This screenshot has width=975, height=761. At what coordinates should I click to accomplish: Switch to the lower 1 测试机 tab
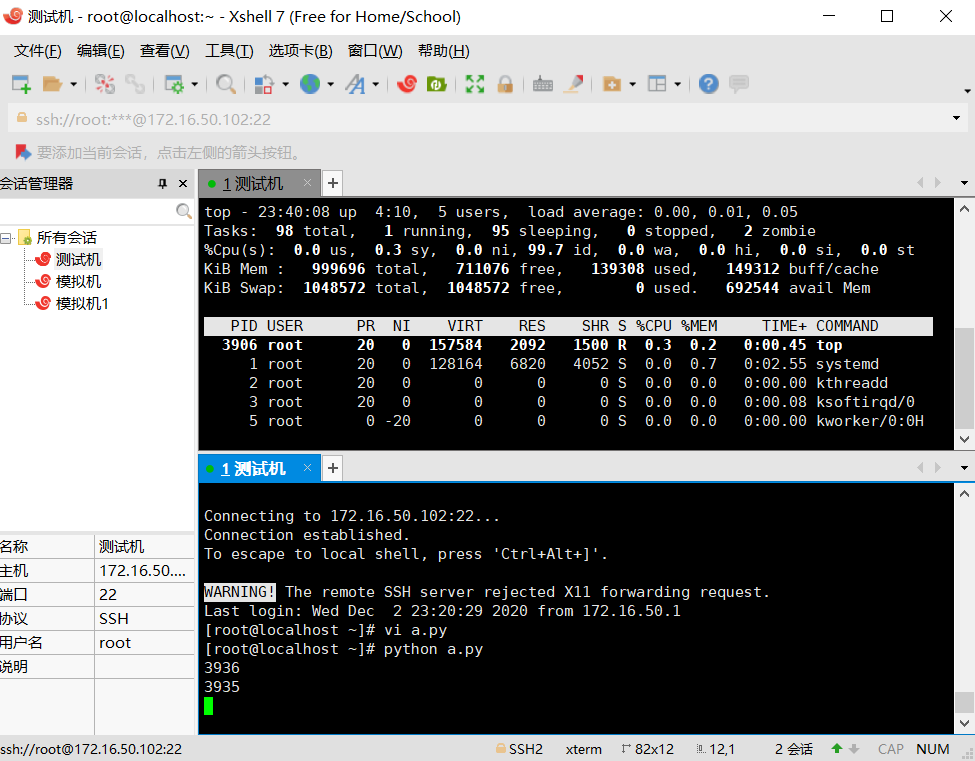[x=253, y=468]
